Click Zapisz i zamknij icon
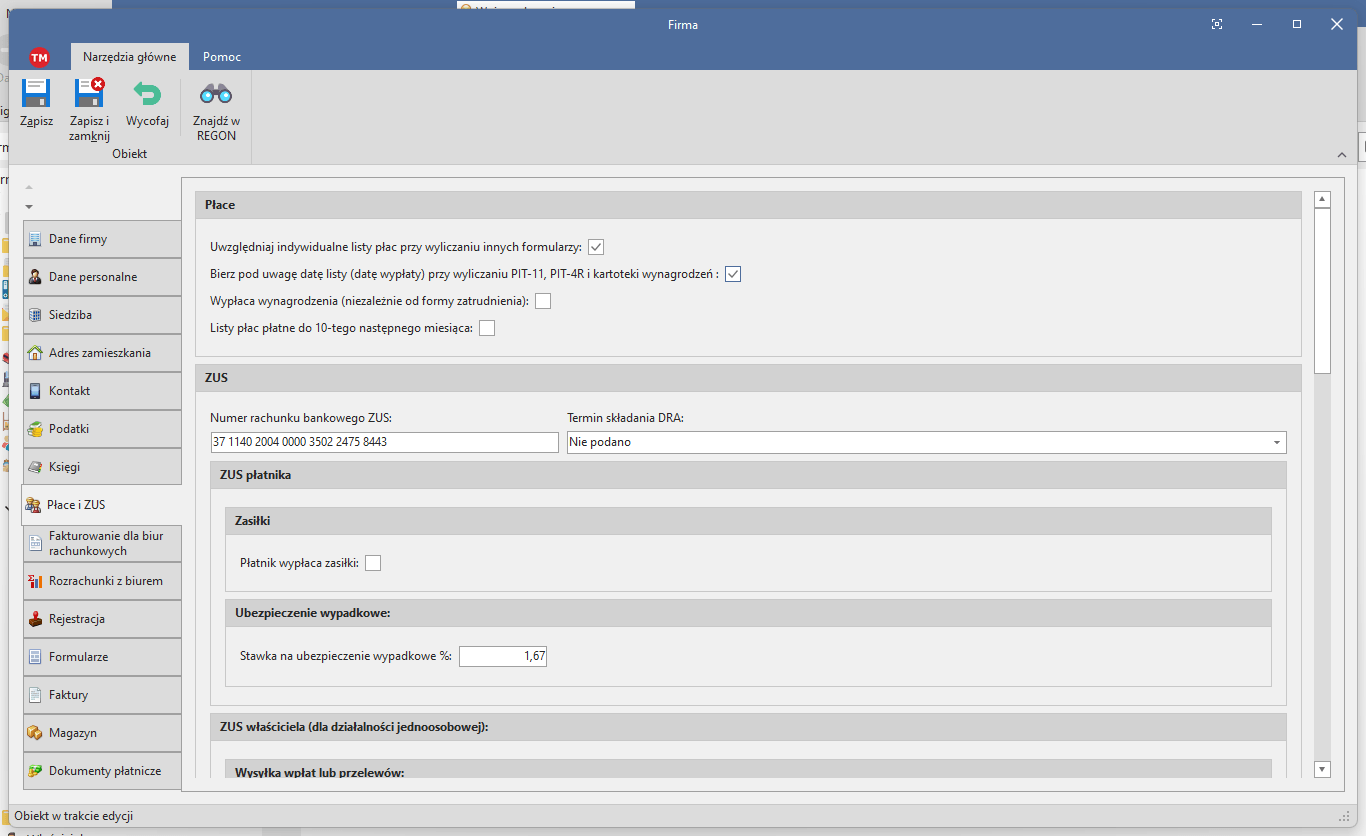This screenshot has height=836, width=1366. pyautogui.click(x=89, y=94)
